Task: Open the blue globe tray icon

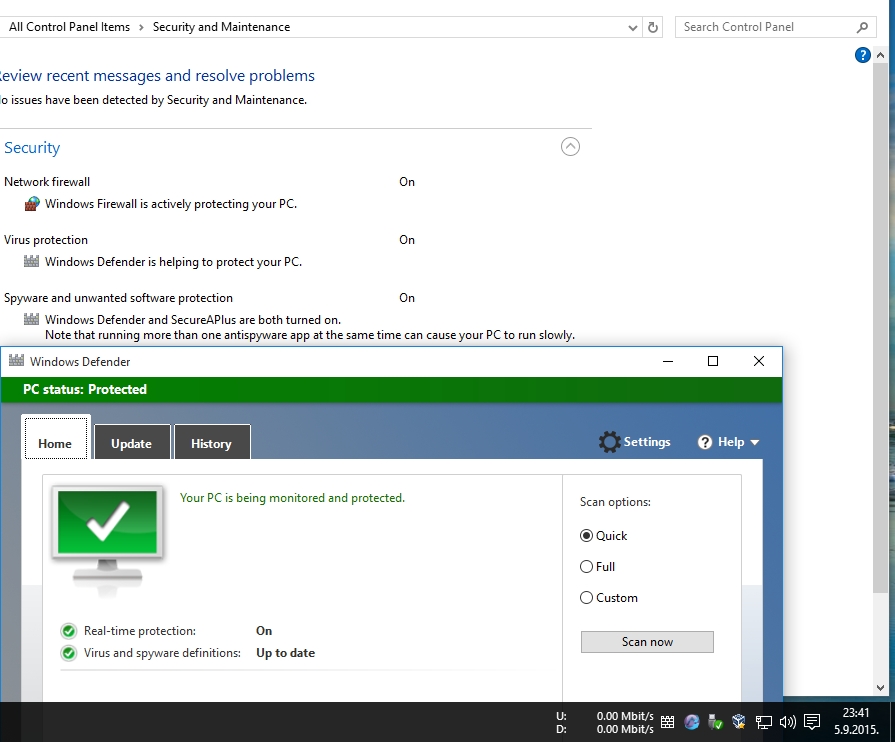Action: 692,722
